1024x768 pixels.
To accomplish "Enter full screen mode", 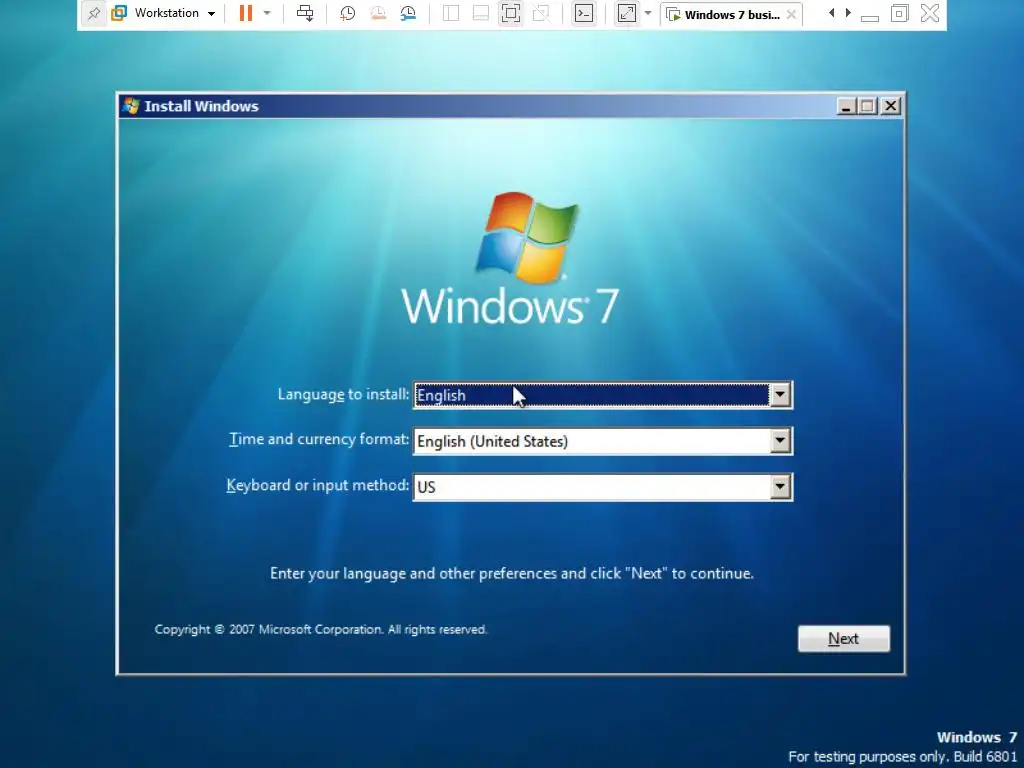I will pyautogui.click(x=511, y=13).
